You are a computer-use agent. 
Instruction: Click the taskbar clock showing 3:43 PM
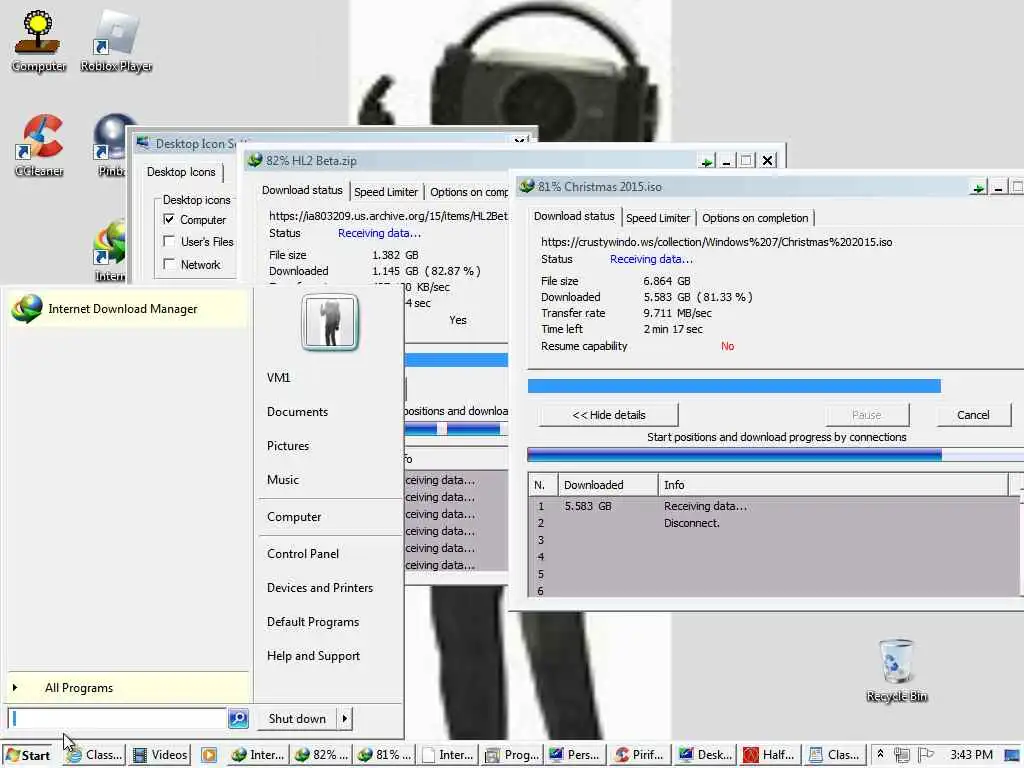[x=971, y=755]
